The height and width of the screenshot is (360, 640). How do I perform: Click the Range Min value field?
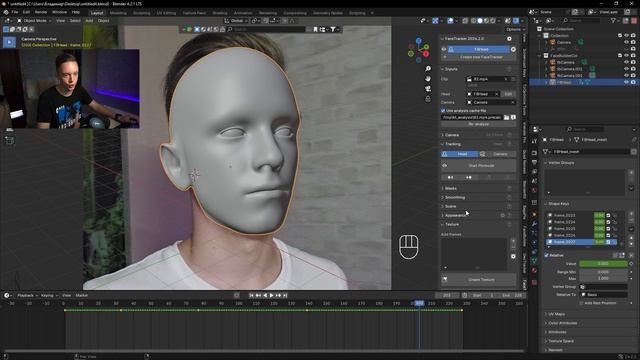click(603, 271)
